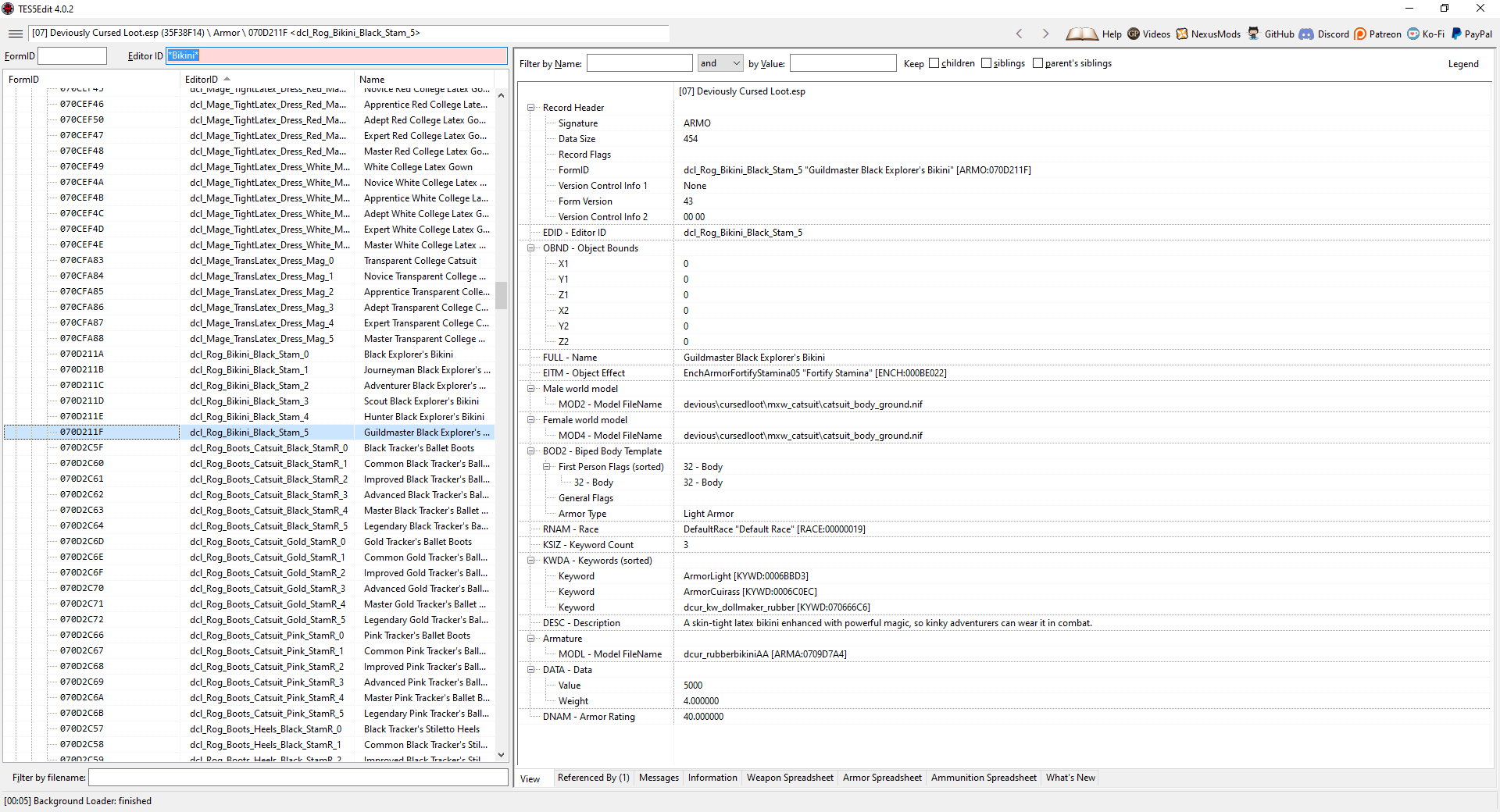Click the keyword dcur_kw_dollmaker_rubber value
Viewport: 1500px width, 812px height.
click(777, 607)
